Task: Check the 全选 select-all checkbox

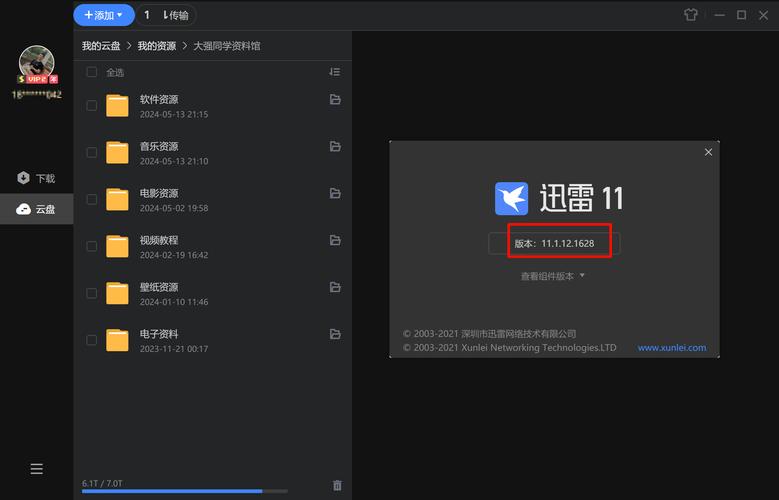Action: coord(92,72)
